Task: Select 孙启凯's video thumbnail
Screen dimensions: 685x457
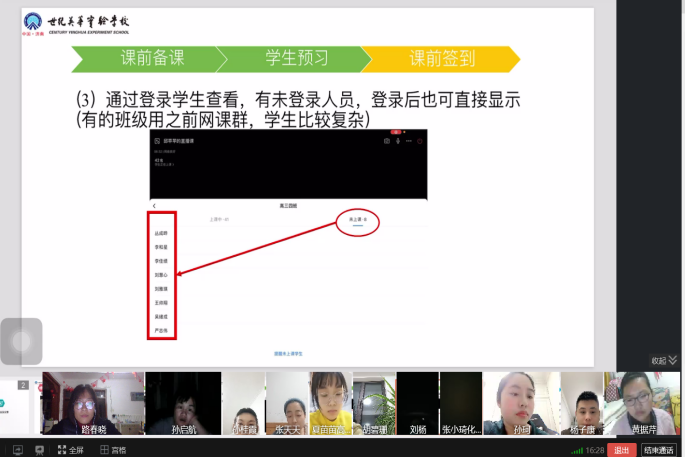Action: 182,404
